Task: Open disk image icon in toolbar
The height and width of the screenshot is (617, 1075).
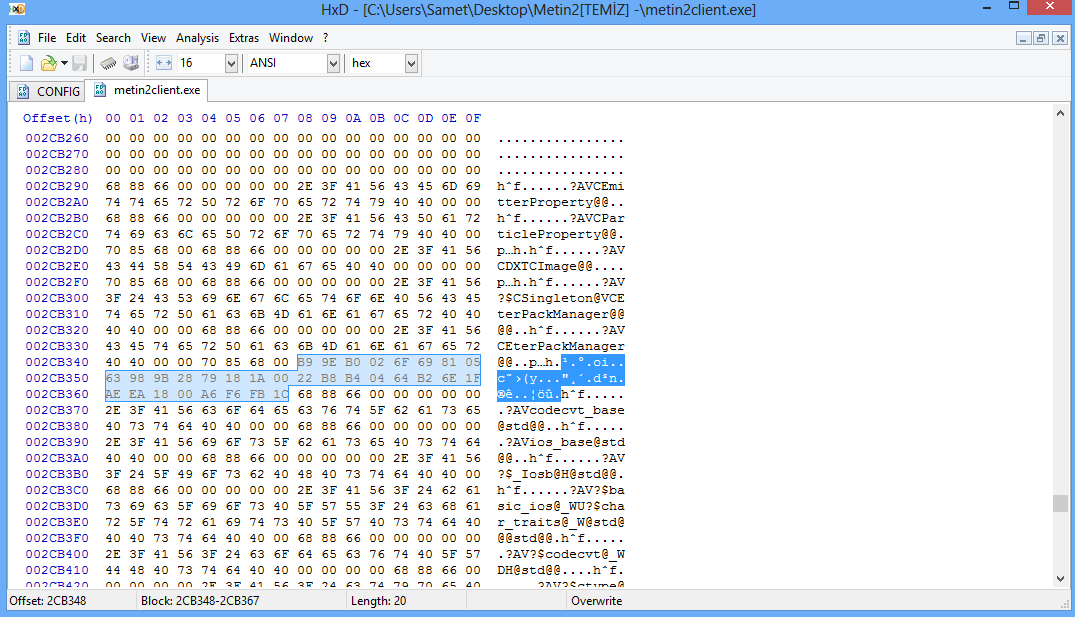Action: tap(131, 63)
